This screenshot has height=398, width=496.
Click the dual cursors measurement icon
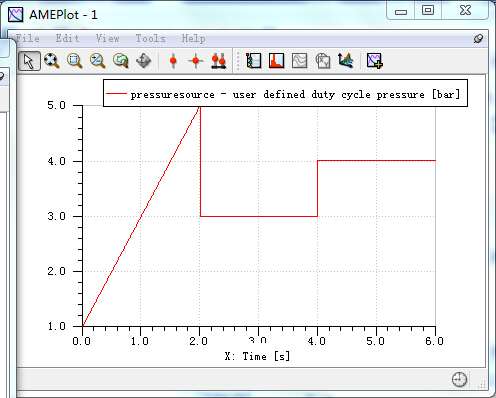tap(219, 61)
